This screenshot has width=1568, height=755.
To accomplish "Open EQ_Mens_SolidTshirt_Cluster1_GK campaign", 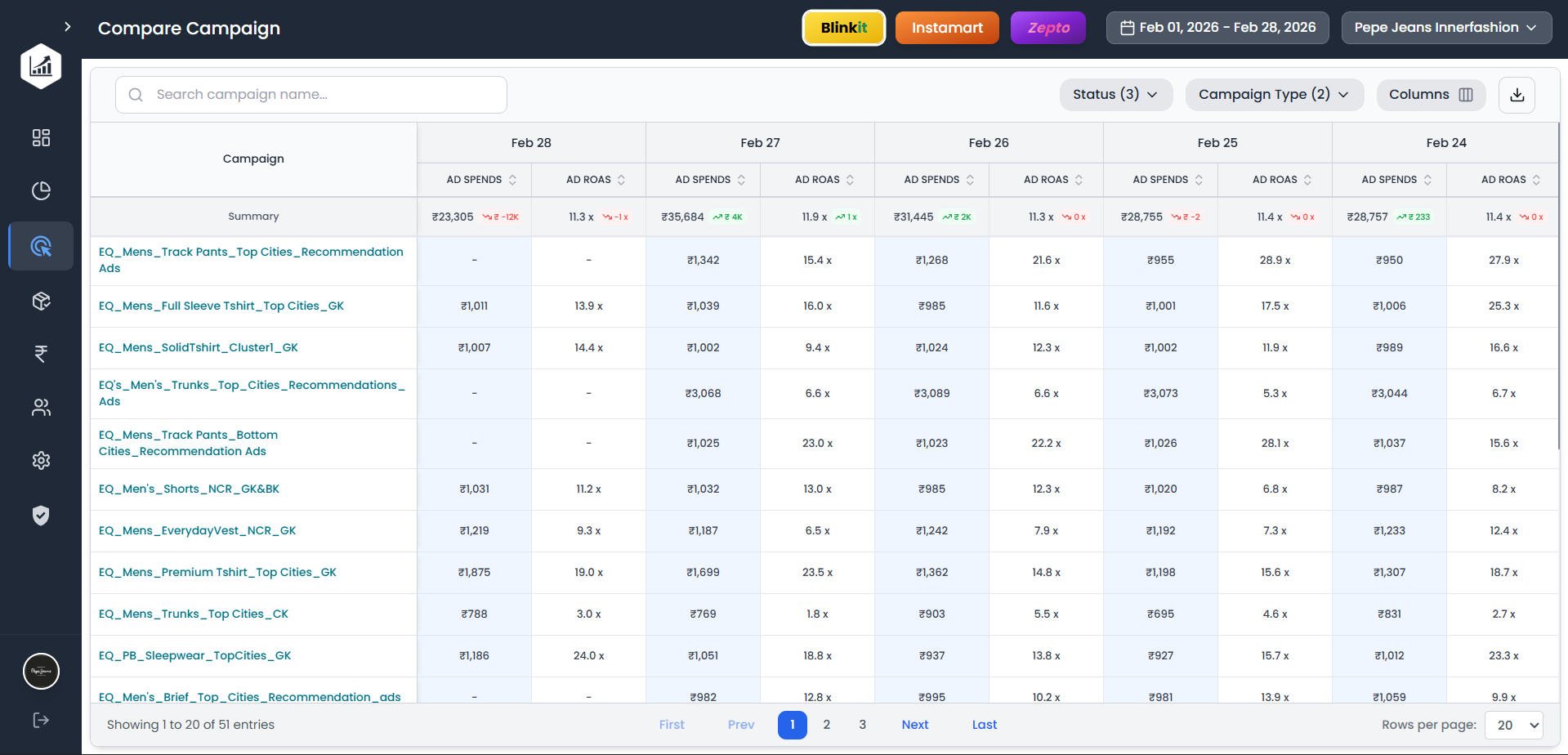I will [x=199, y=347].
